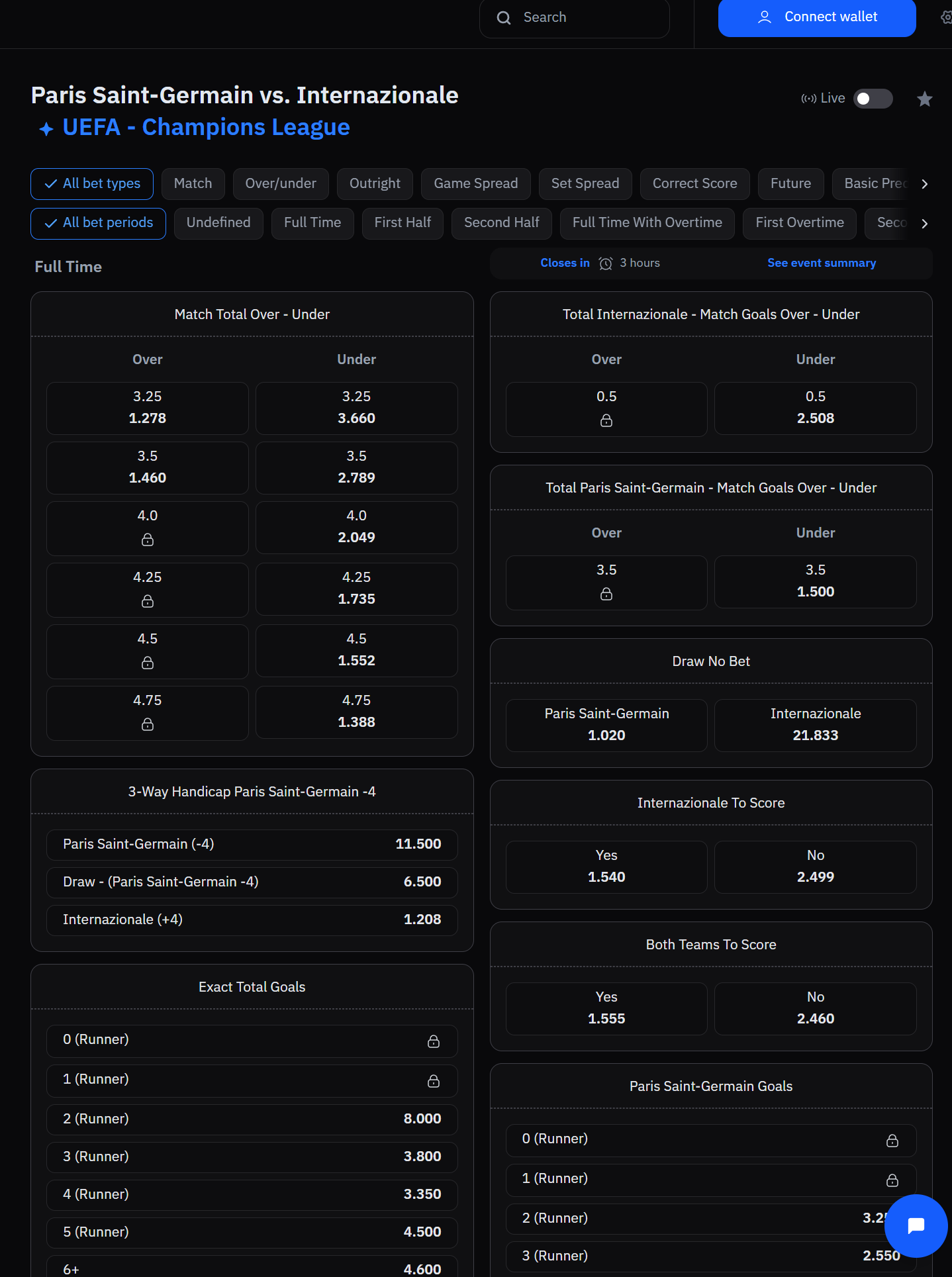Viewport: 952px width, 1277px height.
Task: Click locked 1 (Runner) in Paris Saint-Germain Goals
Action: click(711, 1180)
